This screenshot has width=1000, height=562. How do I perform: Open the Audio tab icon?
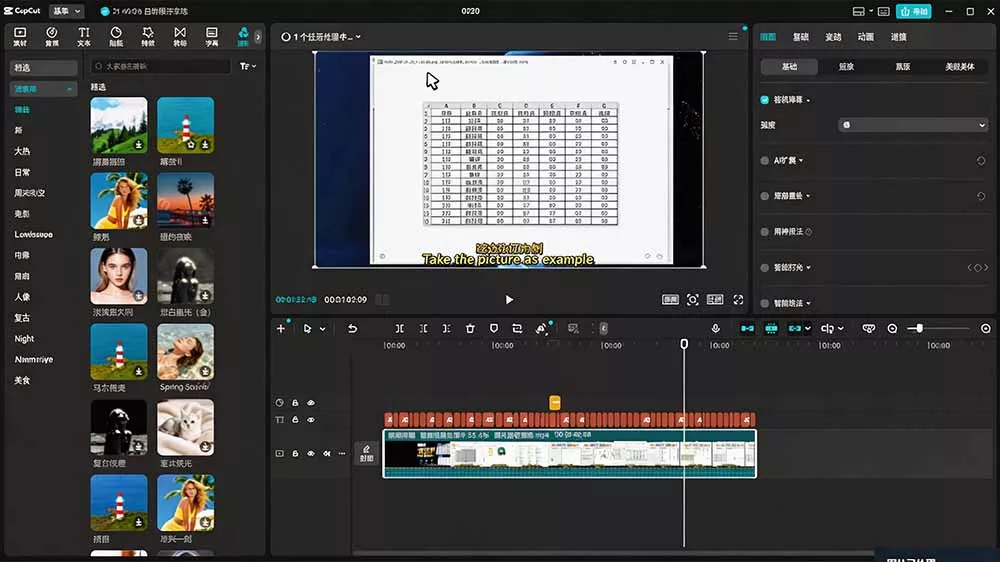52,36
